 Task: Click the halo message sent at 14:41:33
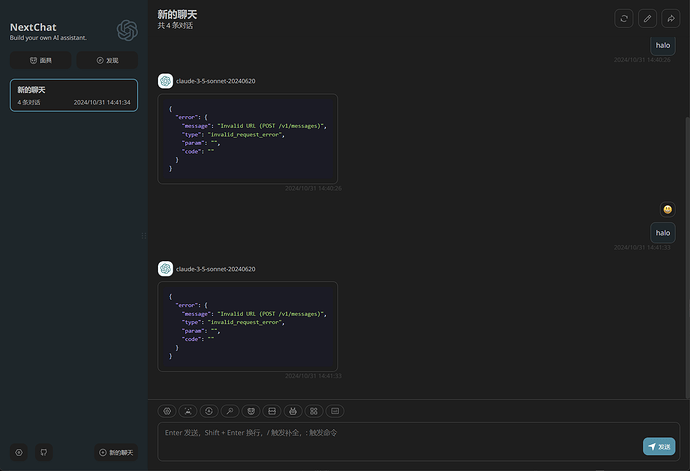point(663,233)
